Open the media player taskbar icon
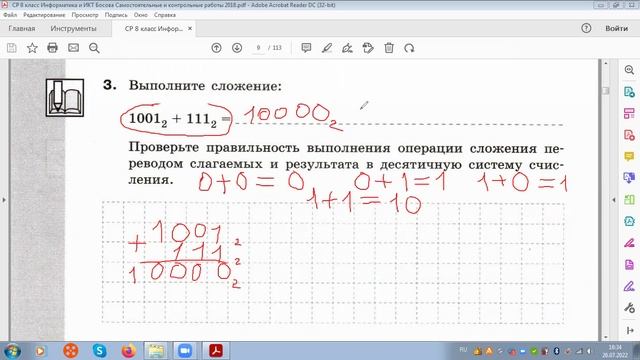This screenshot has height=360, width=640. tap(40, 351)
